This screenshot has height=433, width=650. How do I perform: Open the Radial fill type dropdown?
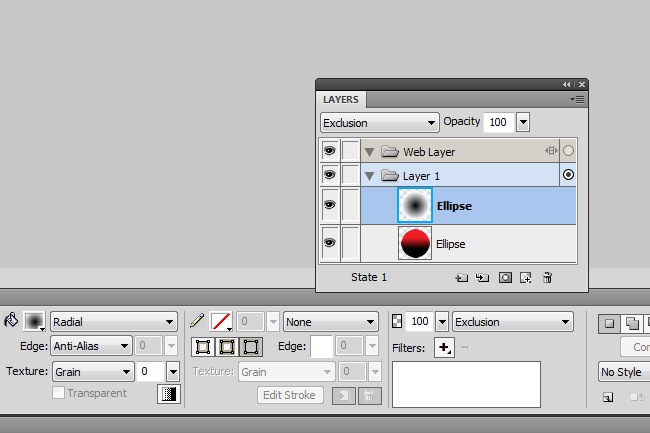click(113, 322)
